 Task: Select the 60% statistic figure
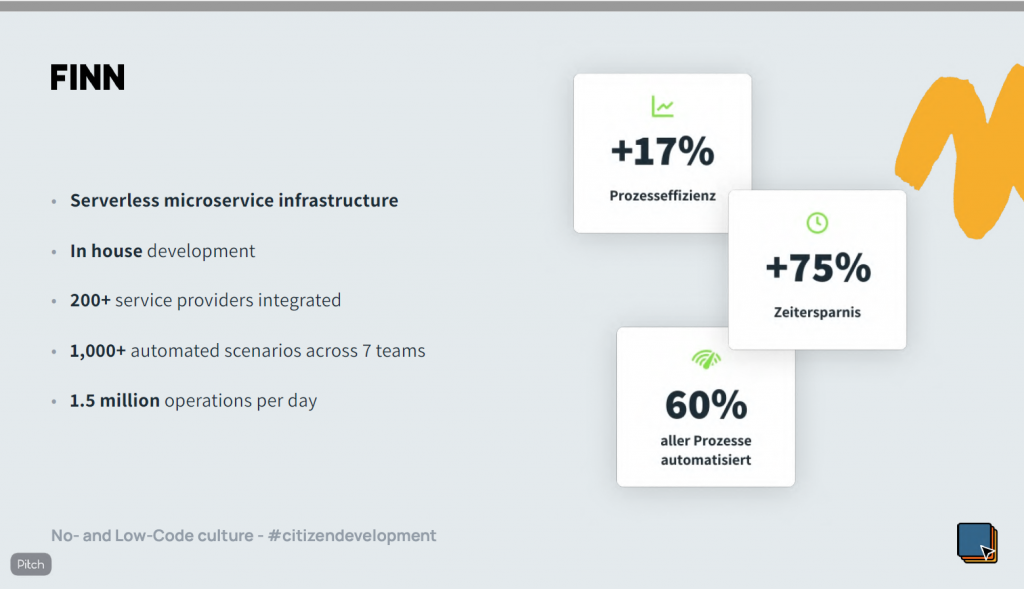point(706,405)
